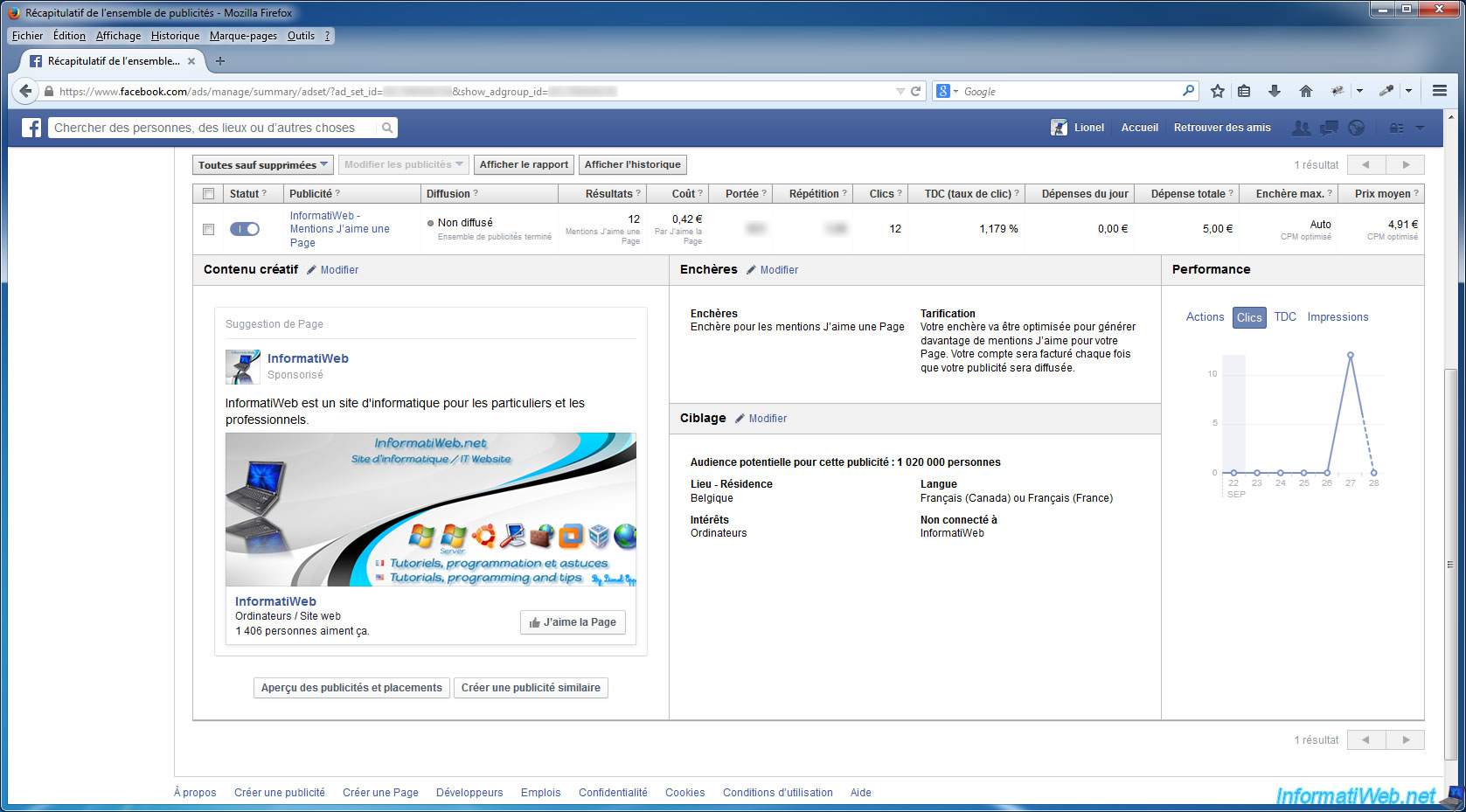Open URL history dropdown arrow
Screen dimensions: 1466x812
pos(900,91)
